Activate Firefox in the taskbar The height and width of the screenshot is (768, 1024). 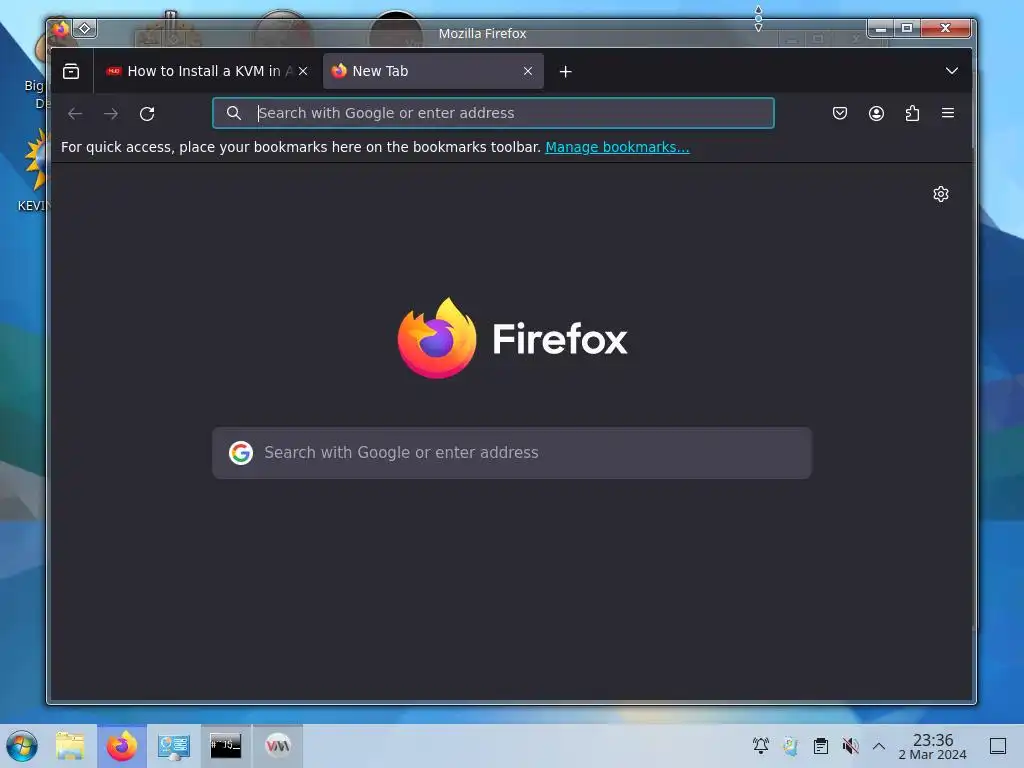(122, 746)
